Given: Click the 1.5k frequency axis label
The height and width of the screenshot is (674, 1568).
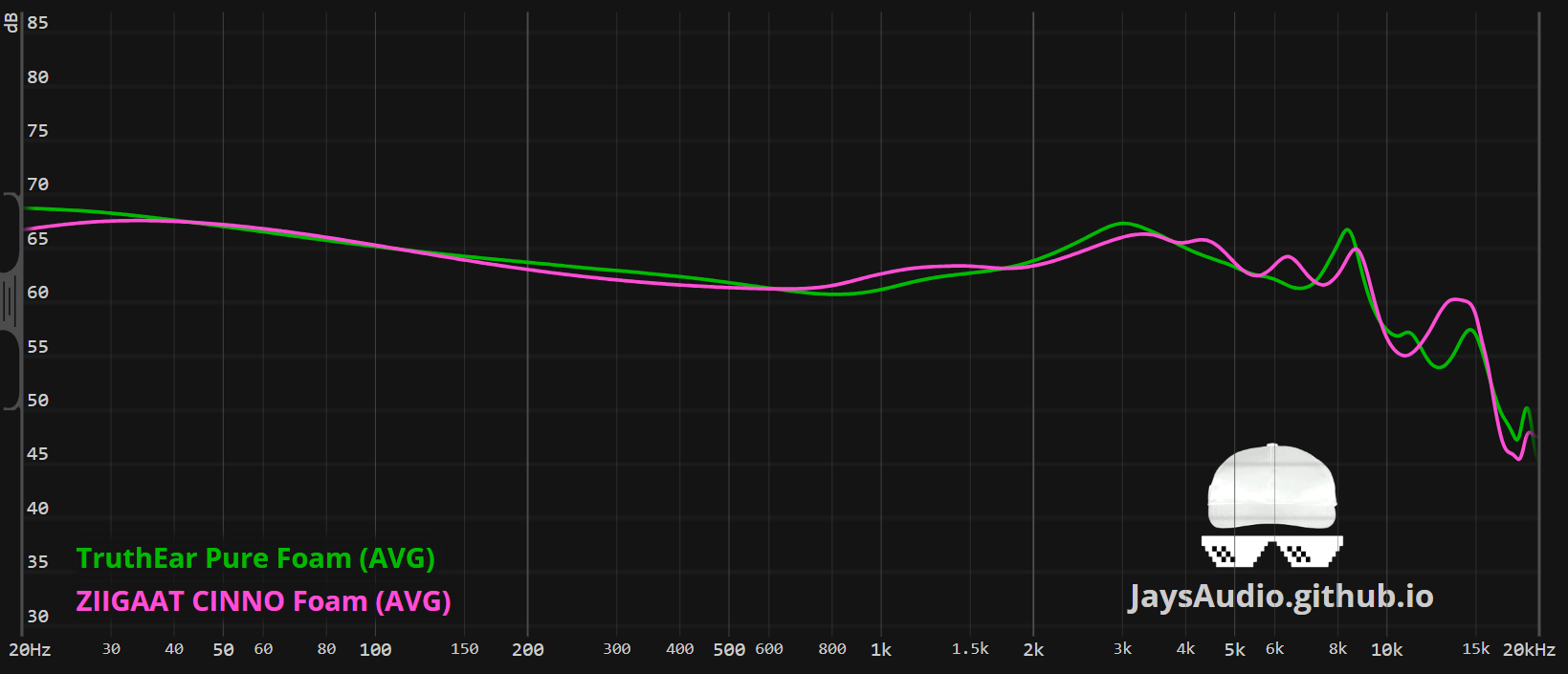Looking at the screenshot, I should (x=970, y=649).
